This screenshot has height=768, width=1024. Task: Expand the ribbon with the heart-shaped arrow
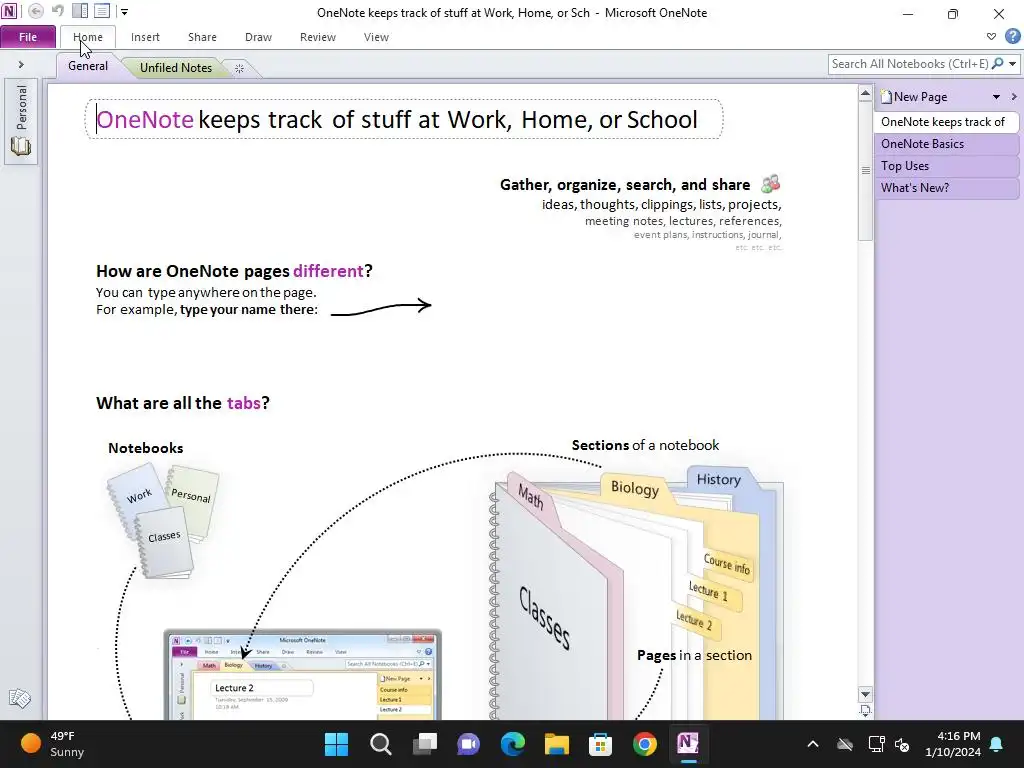[x=991, y=37]
